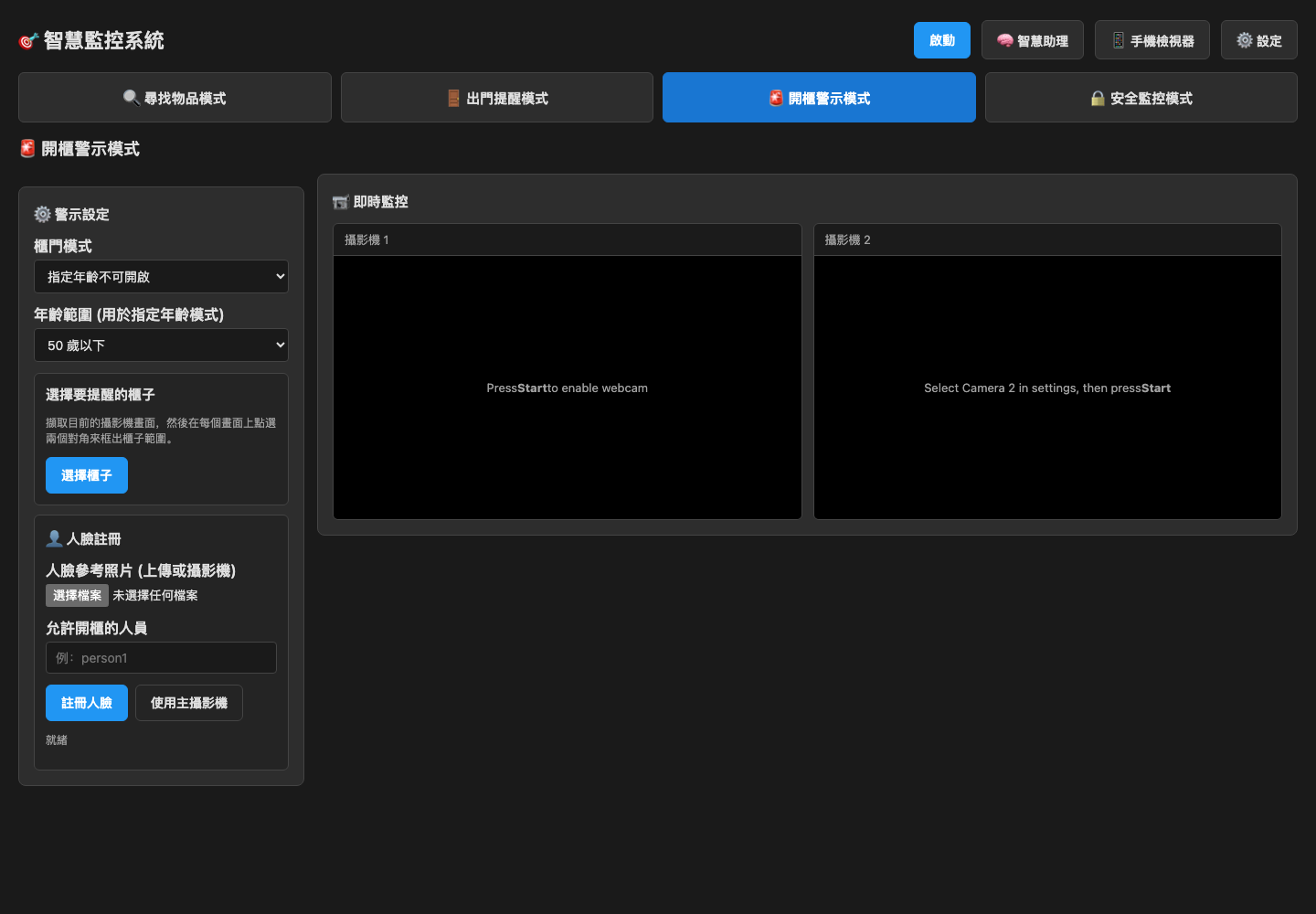Click the gear icon on 設定 button
Image resolution: width=1316 pixels, height=914 pixels.
[1245, 40]
